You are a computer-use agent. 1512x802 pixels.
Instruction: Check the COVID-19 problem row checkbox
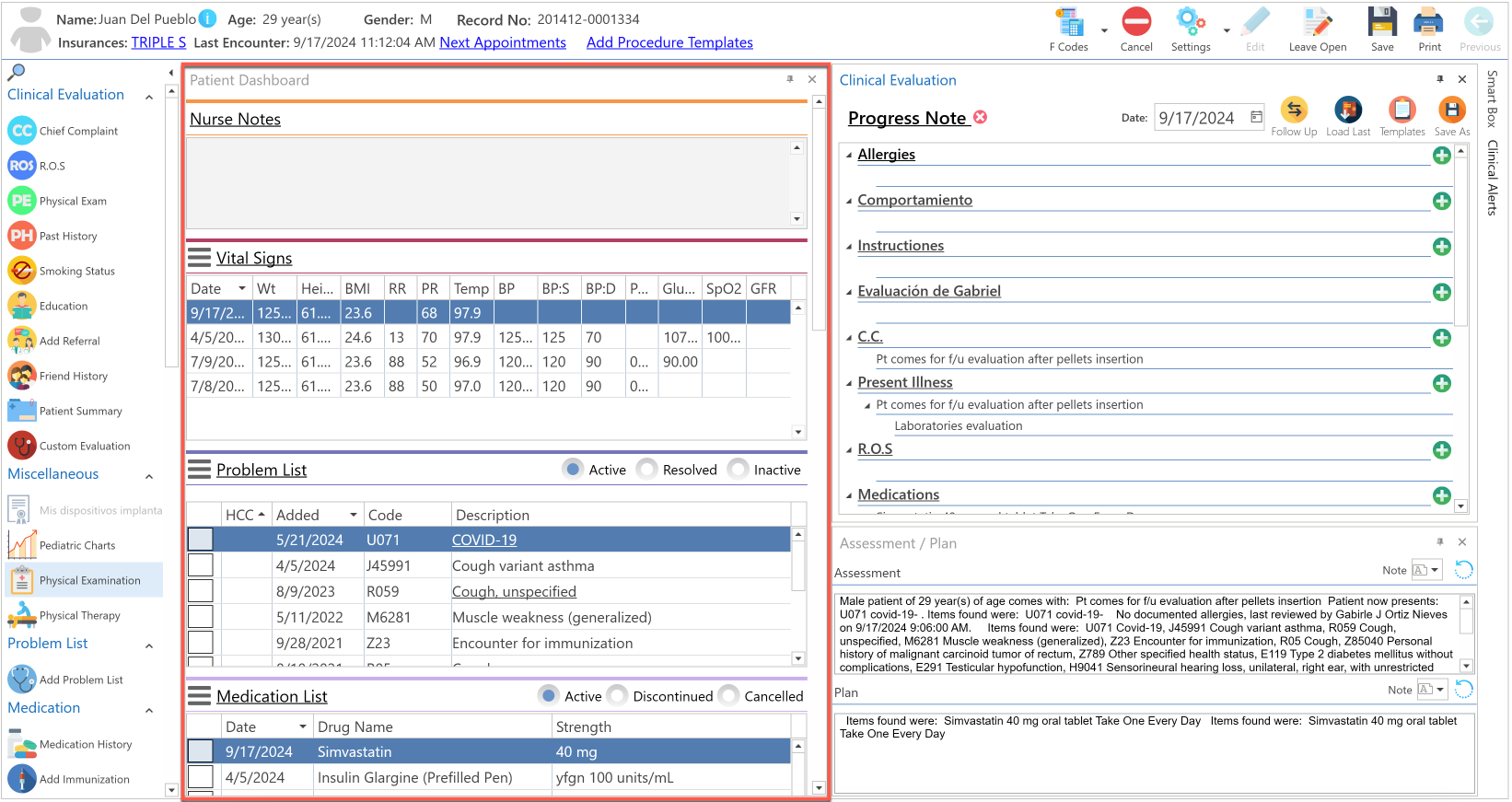point(201,540)
